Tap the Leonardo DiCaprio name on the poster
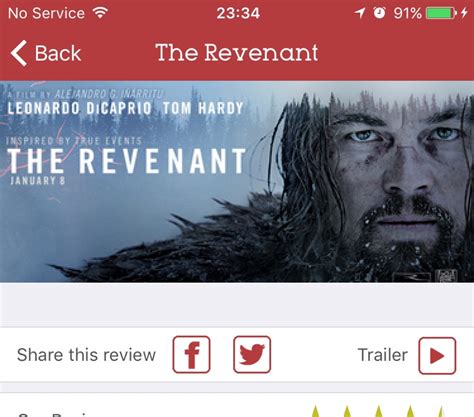The height and width of the screenshot is (417, 474). pyautogui.click(x=79, y=108)
